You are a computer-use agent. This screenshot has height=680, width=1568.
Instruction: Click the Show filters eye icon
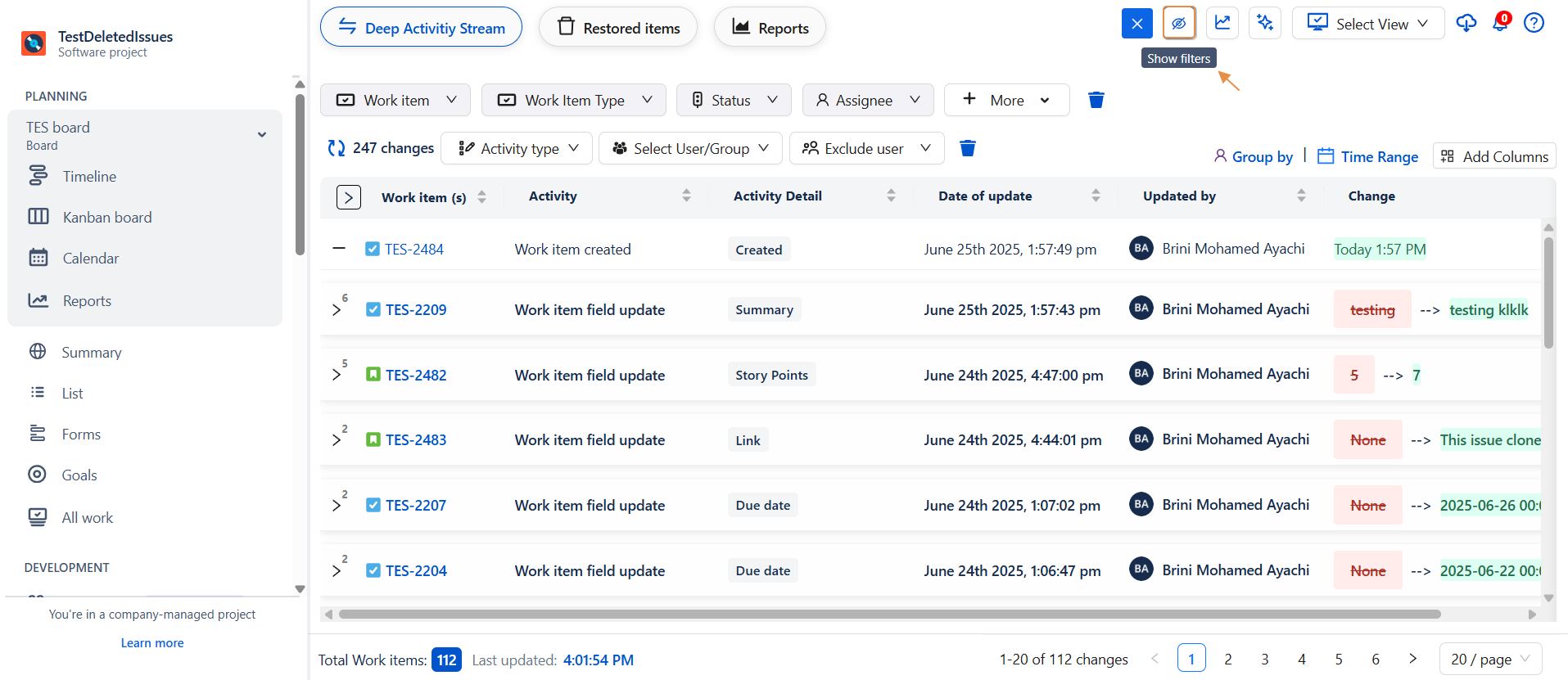click(x=1178, y=23)
